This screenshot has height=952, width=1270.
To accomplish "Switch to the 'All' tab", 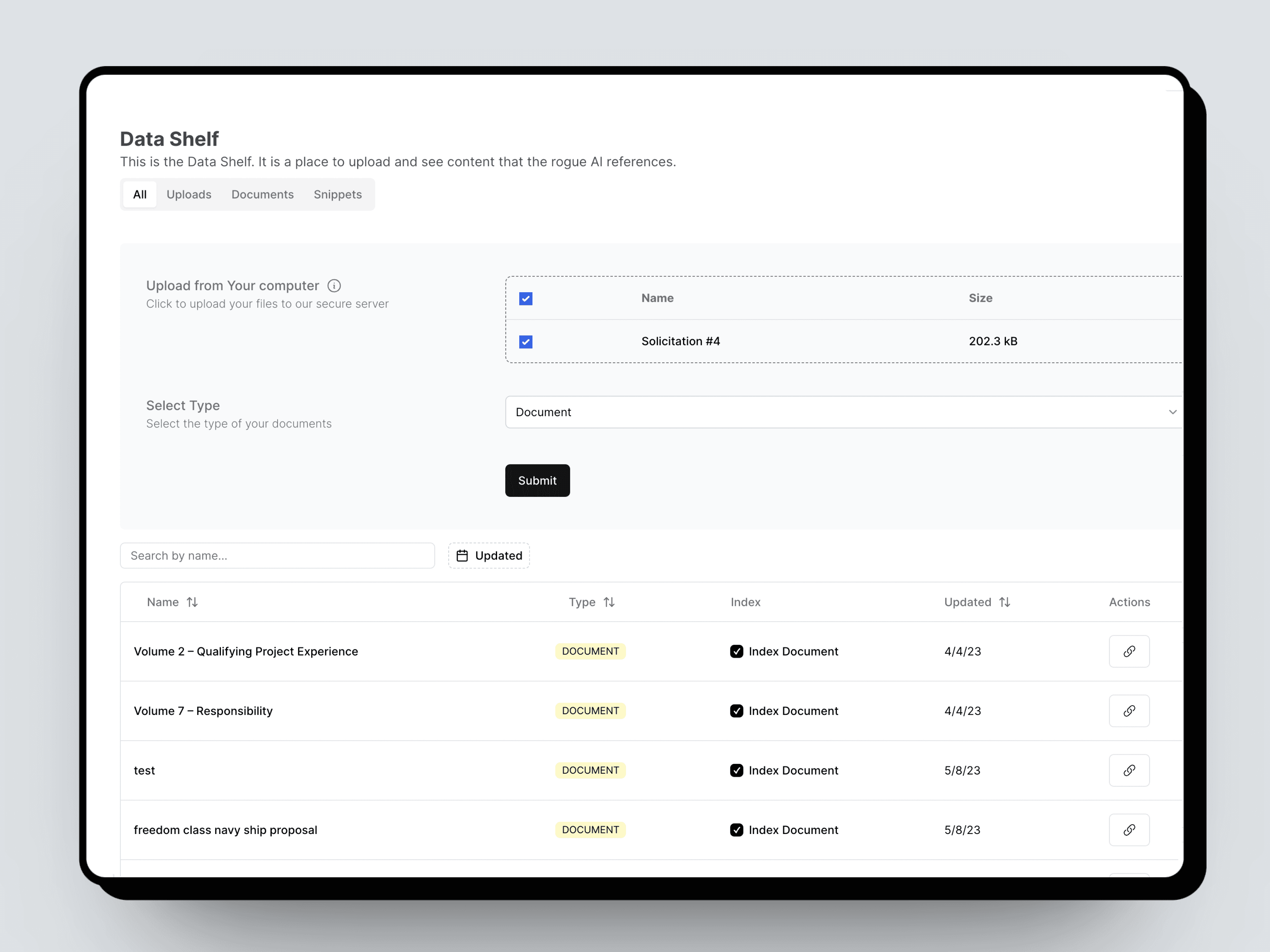I will coord(140,194).
